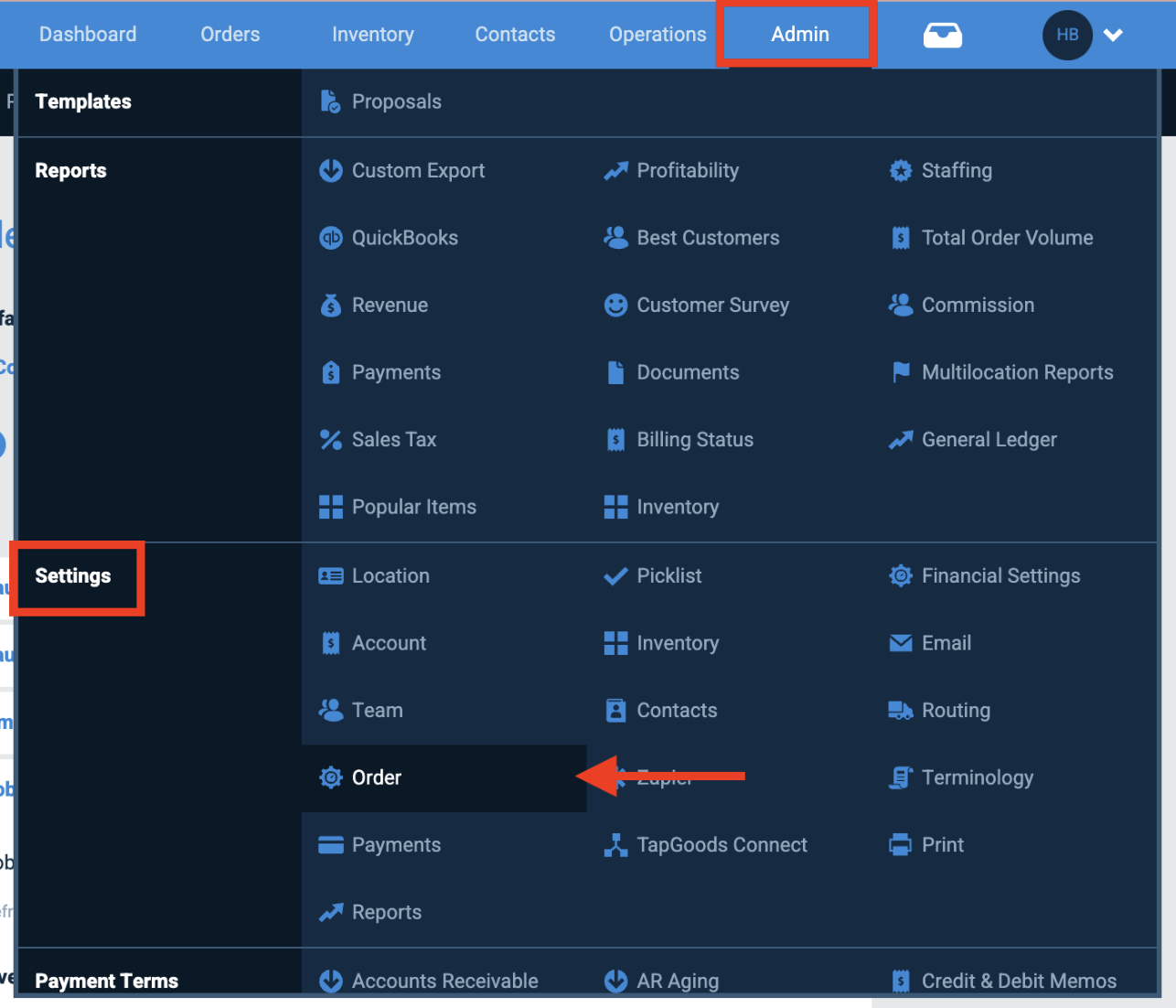1176x1008 pixels.
Task: Click the Documents file icon
Action: click(x=615, y=372)
